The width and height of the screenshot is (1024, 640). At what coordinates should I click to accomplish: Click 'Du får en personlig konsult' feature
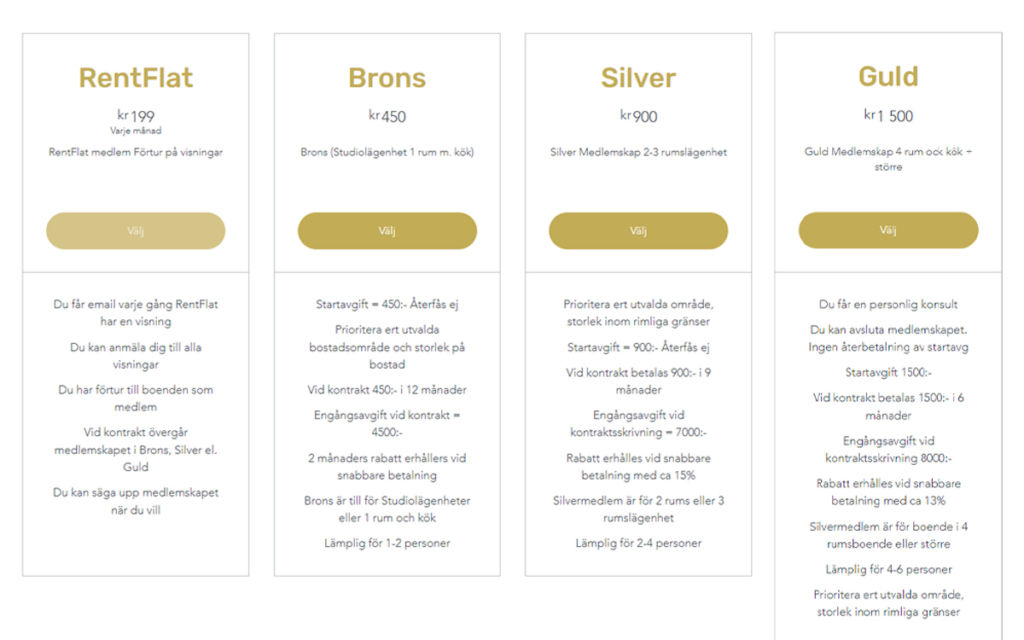(888, 304)
